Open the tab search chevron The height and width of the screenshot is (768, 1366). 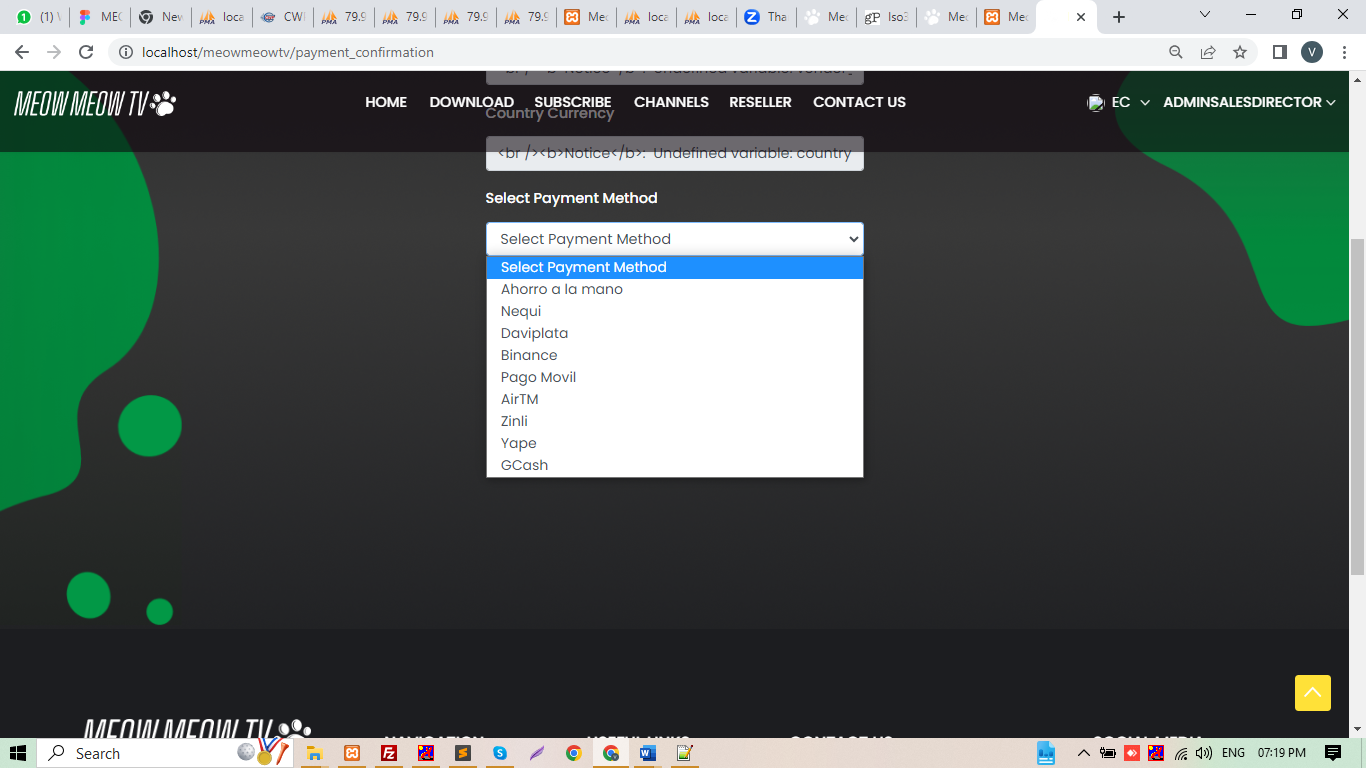[x=1205, y=15]
